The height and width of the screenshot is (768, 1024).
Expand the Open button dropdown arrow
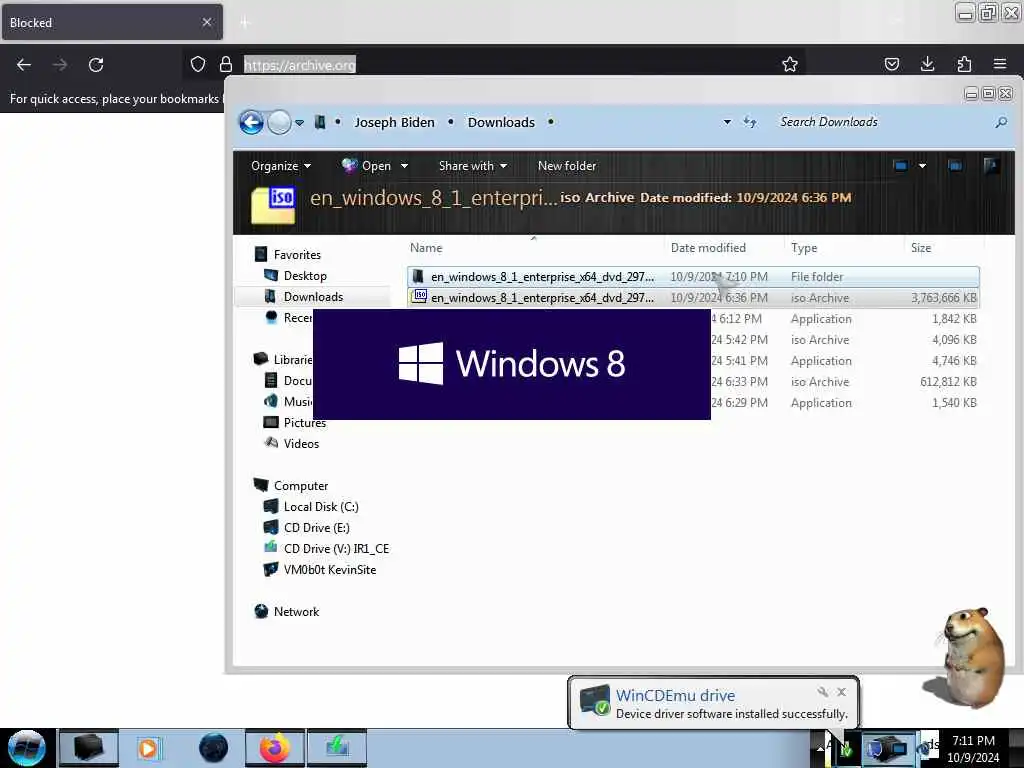[x=404, y=166]
